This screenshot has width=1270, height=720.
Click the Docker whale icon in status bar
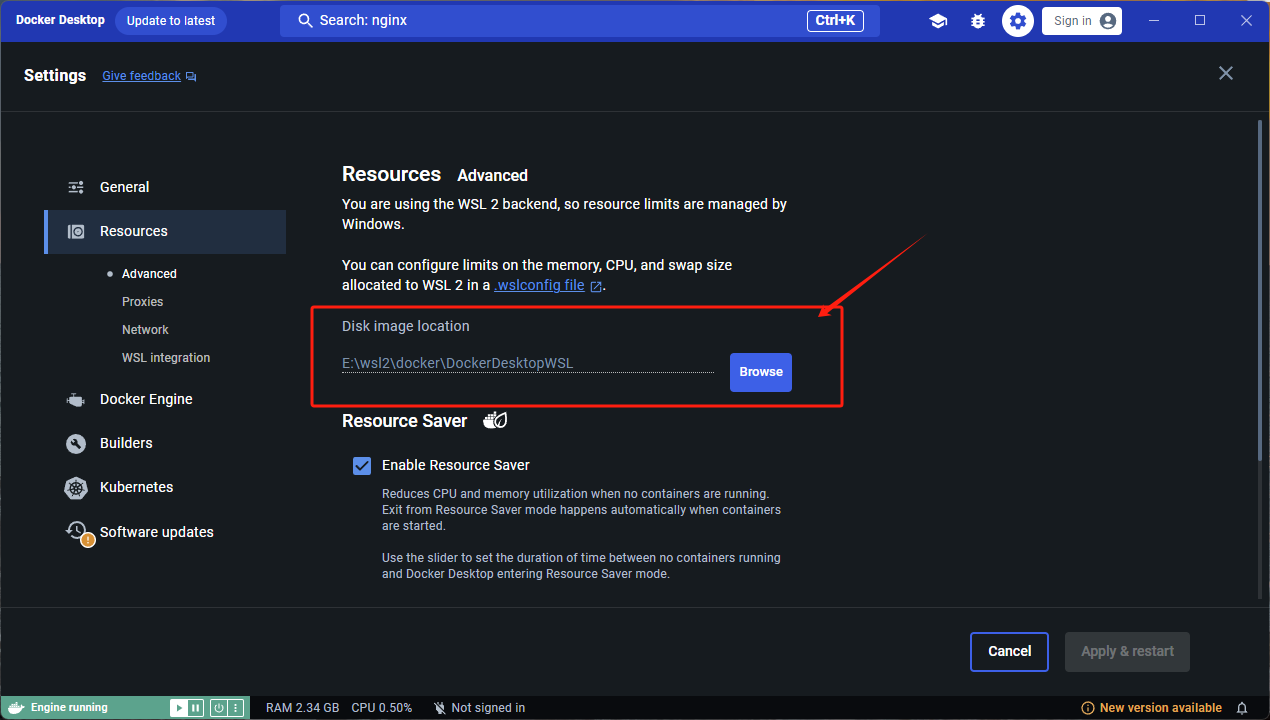tap(14, 707)
